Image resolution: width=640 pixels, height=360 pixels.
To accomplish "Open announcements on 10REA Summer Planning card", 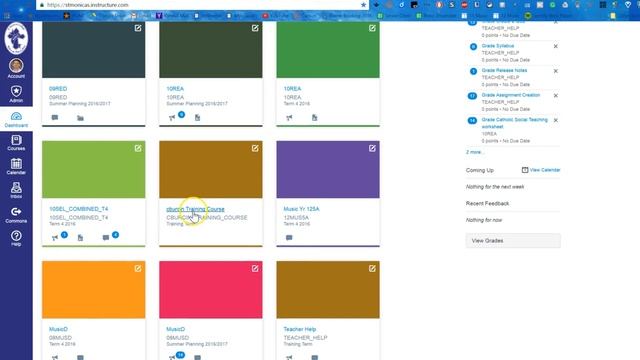I will [x=172, y=118].
